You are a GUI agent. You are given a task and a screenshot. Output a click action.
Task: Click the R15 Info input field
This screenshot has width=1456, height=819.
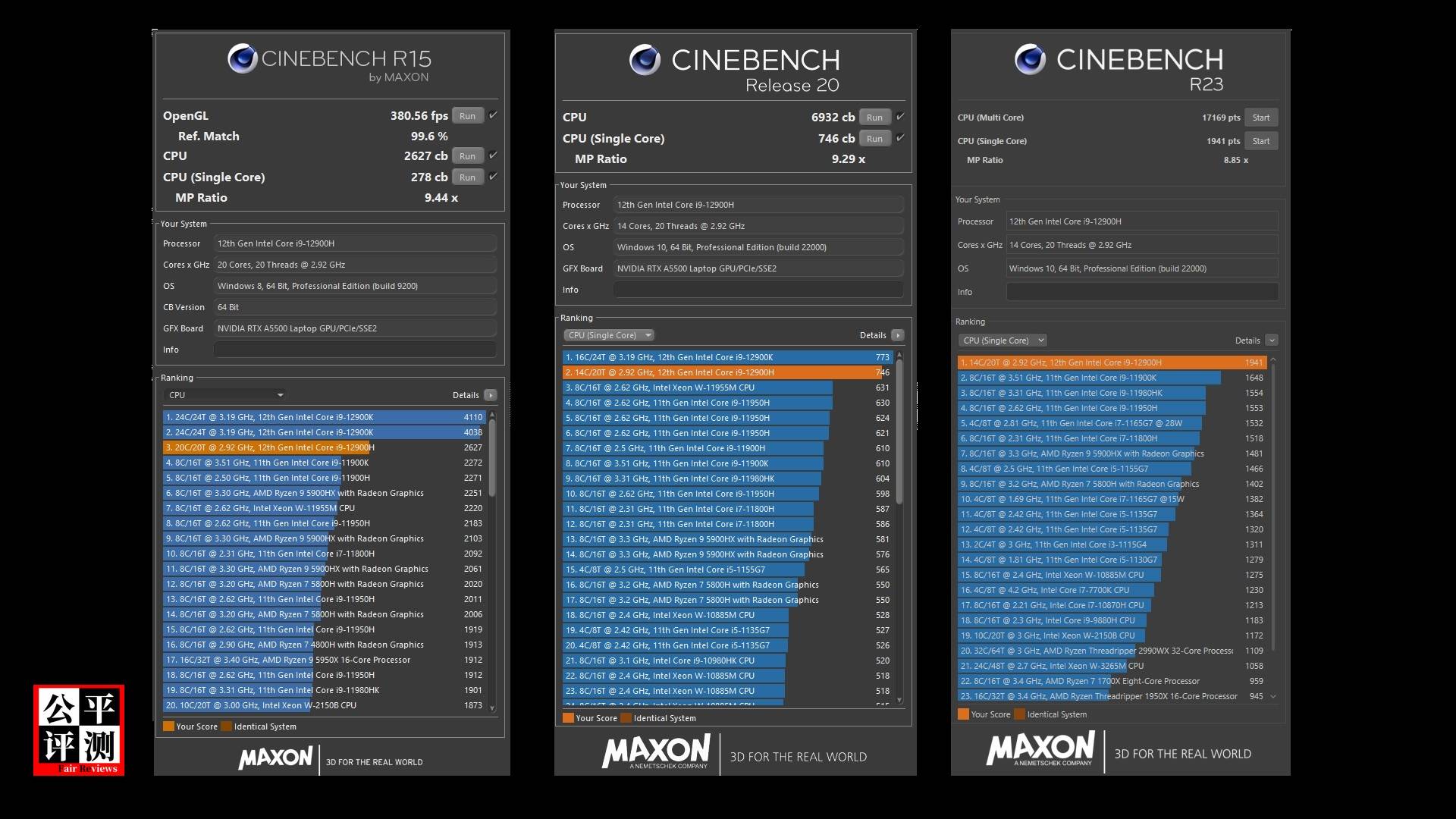pyautogui.click(x=355, y=350)
